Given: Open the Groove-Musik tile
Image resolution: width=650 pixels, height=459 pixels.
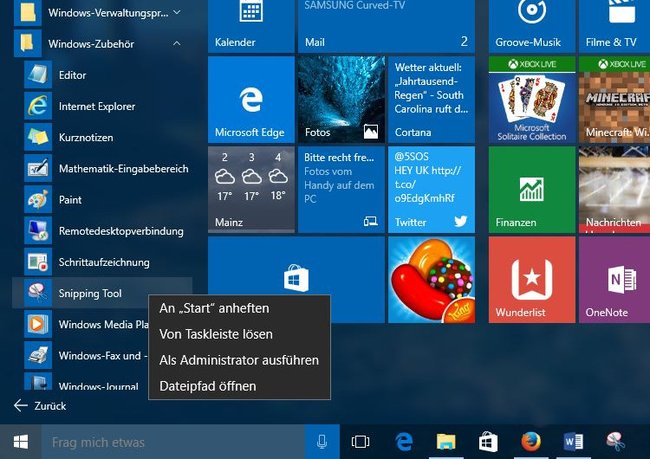Looking at the screenshot, I should [532, 26].
